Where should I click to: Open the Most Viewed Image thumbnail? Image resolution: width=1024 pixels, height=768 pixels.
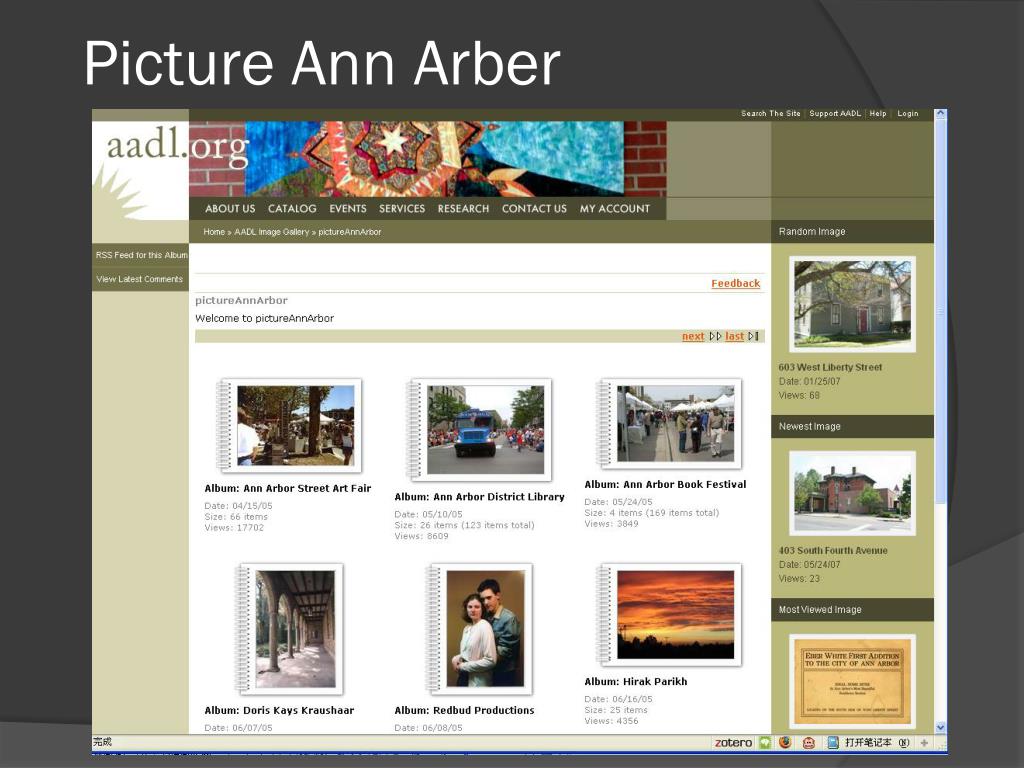852,682
